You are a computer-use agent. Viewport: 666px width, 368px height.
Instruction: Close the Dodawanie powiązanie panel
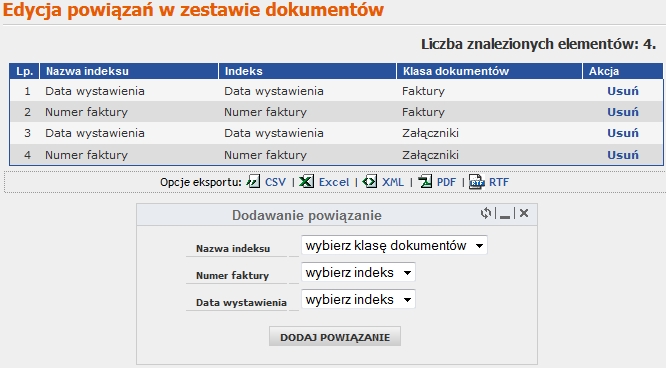pyautogui.click(x=524, y=213)
